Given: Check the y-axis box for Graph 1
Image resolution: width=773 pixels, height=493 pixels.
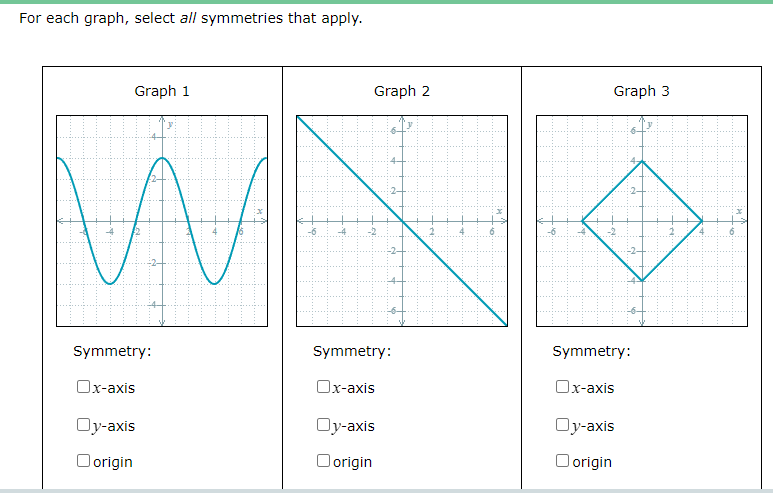Looking at the screenshot, I should click(x=83, y=426).
